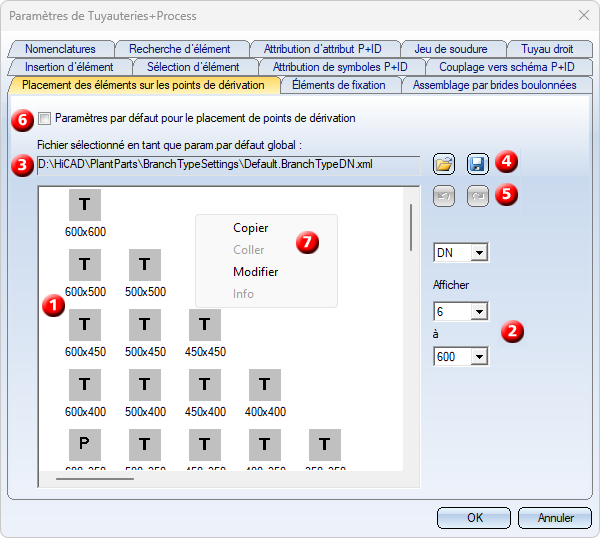Switch to the Sélection d'élément tab
Image resolution: width=600 pixels, height=538 pixels.
pos(193,67)
